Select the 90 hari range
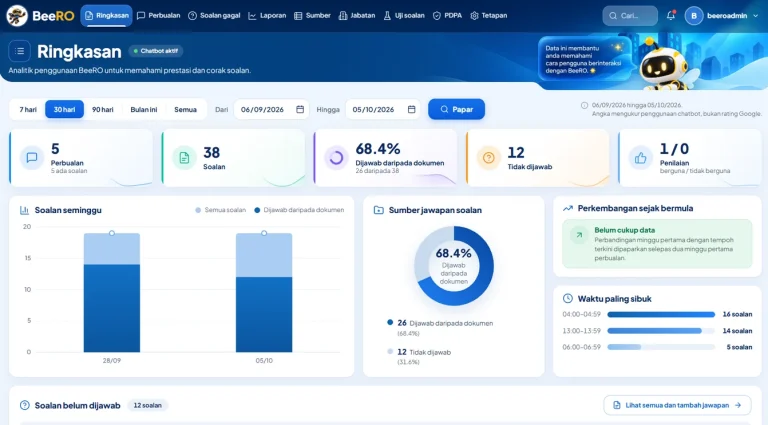 (102, 109)
